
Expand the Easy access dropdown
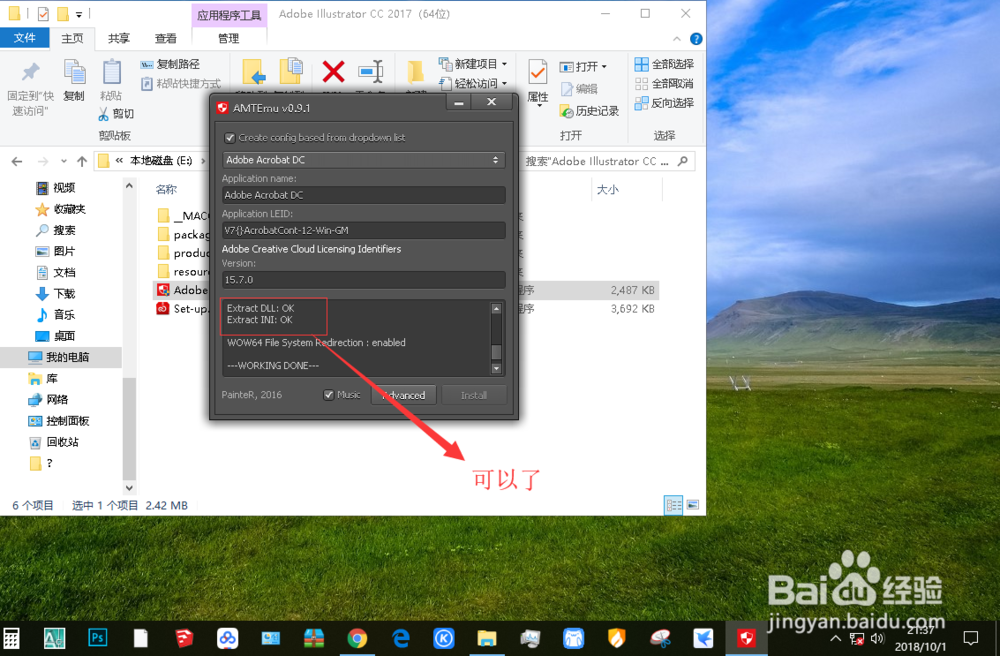(504, 84)
